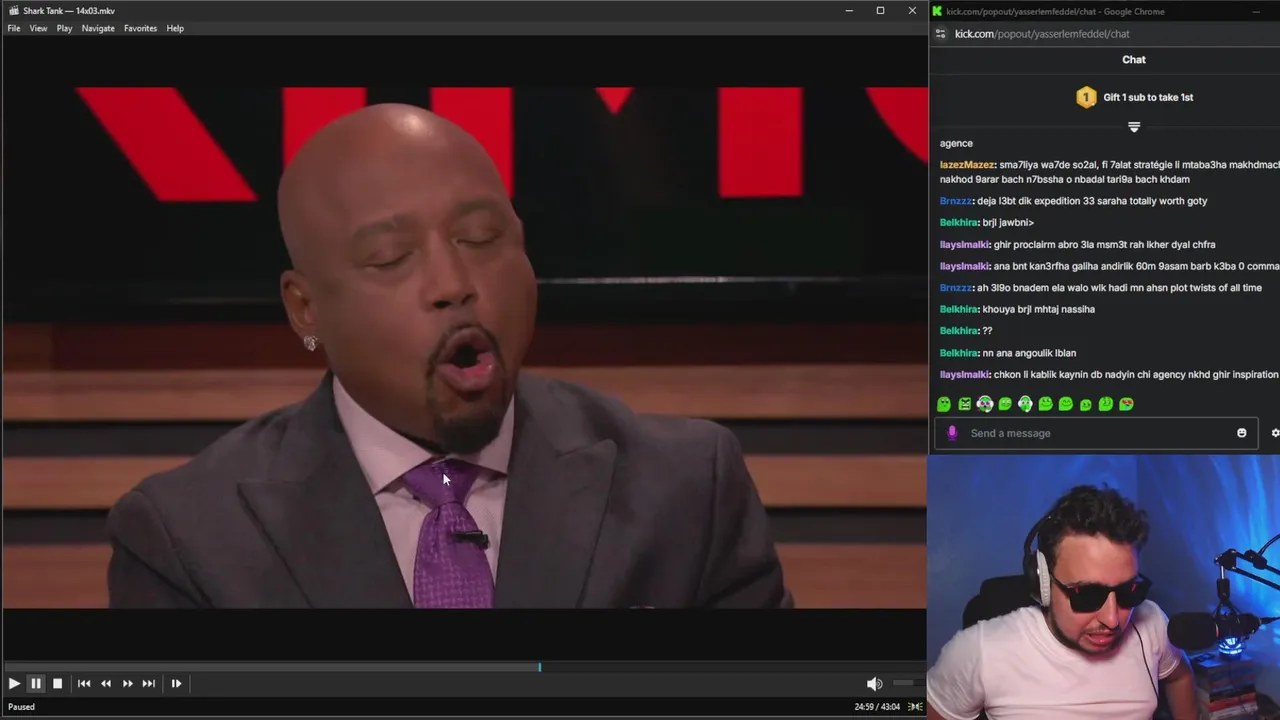Click the media player app icon in the title bar

pos(14,11)
